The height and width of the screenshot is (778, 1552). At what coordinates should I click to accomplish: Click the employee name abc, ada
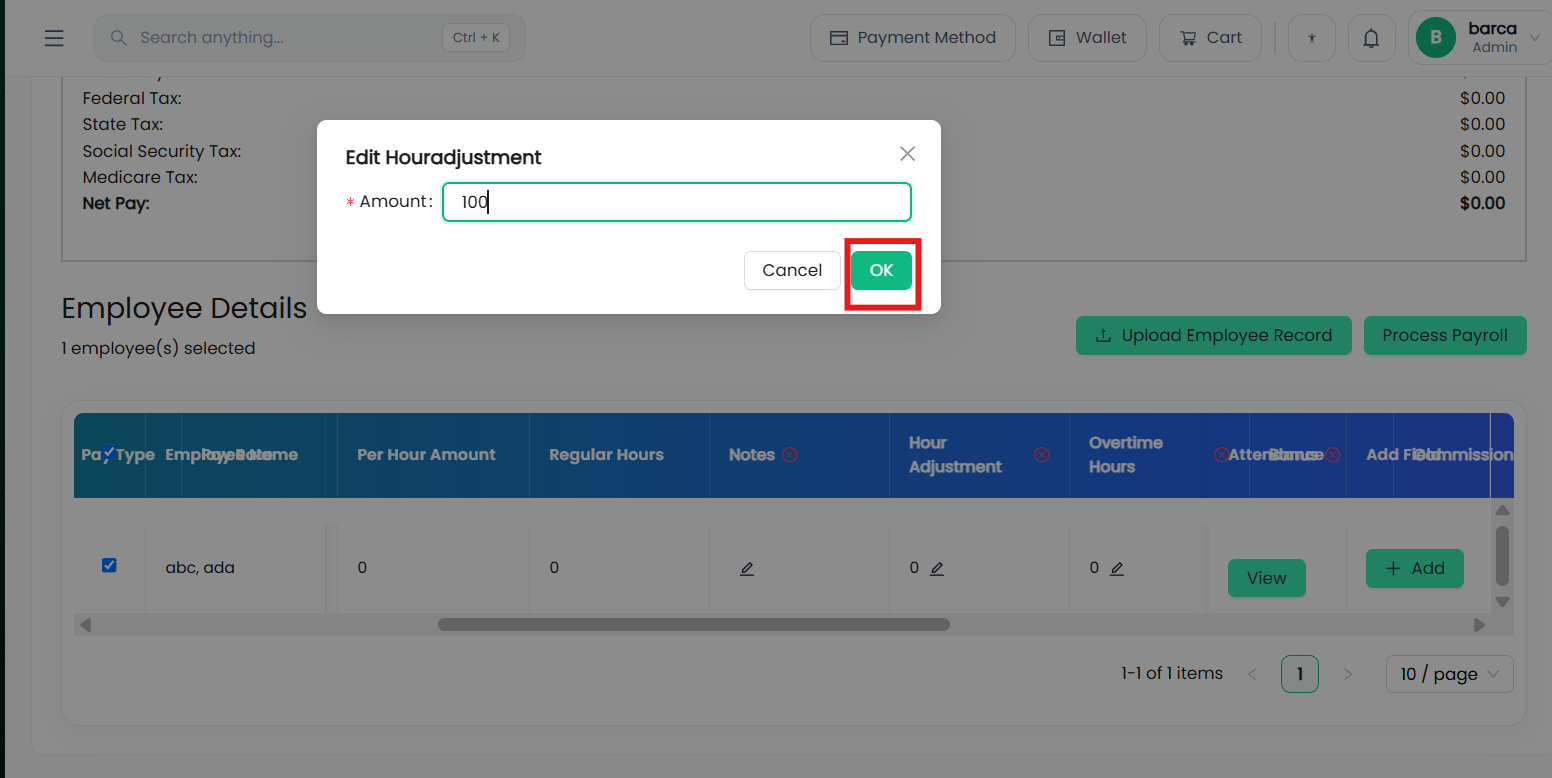point(200,568)
